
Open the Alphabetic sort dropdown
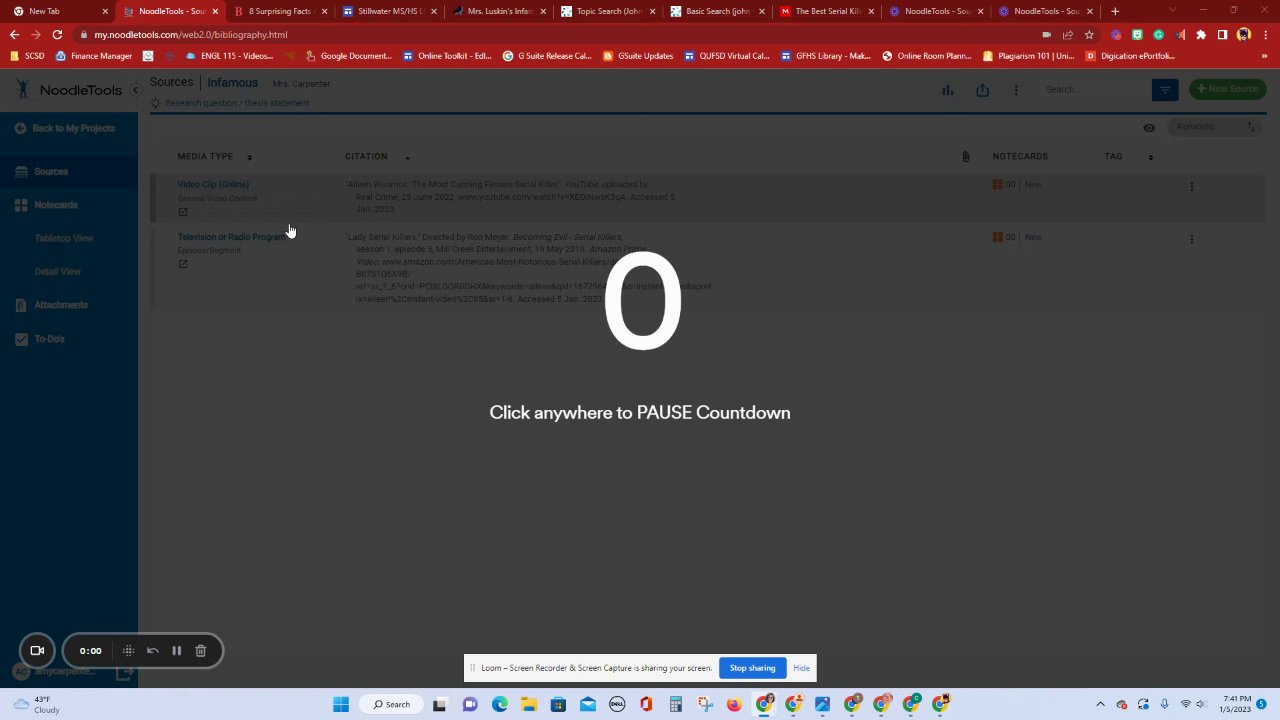tap(1214, 127)
